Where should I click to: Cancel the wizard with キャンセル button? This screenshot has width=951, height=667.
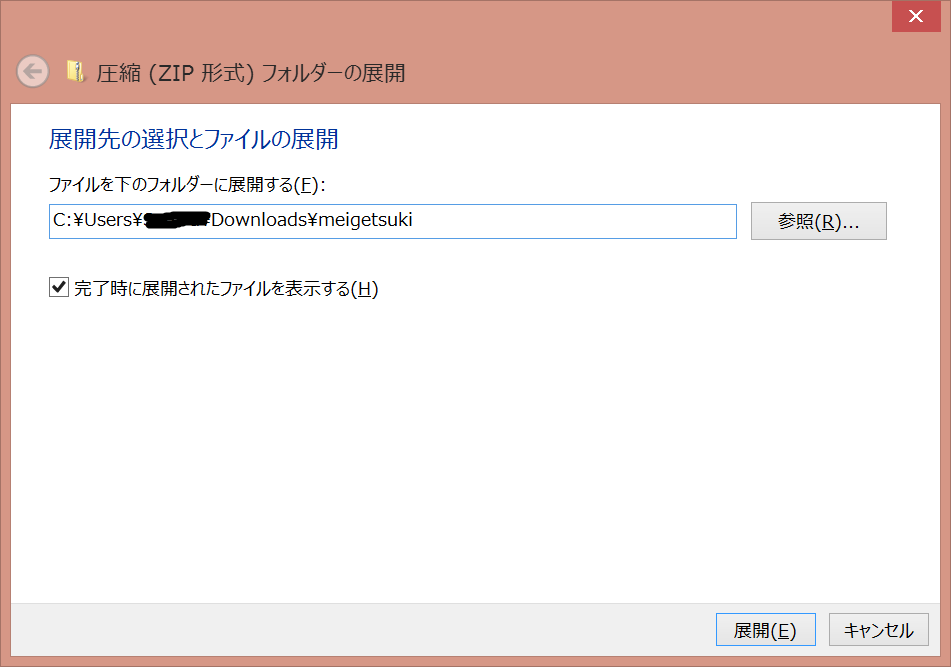[x=879, y=630]
